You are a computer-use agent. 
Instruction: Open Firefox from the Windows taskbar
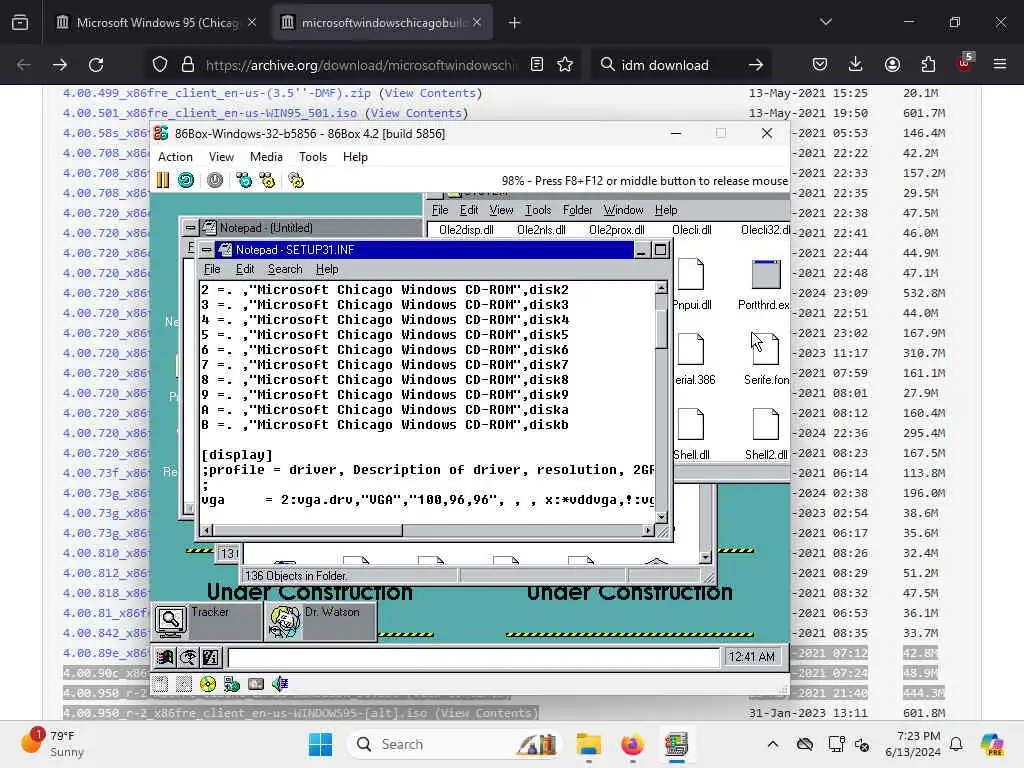click(x=632, y=744)
